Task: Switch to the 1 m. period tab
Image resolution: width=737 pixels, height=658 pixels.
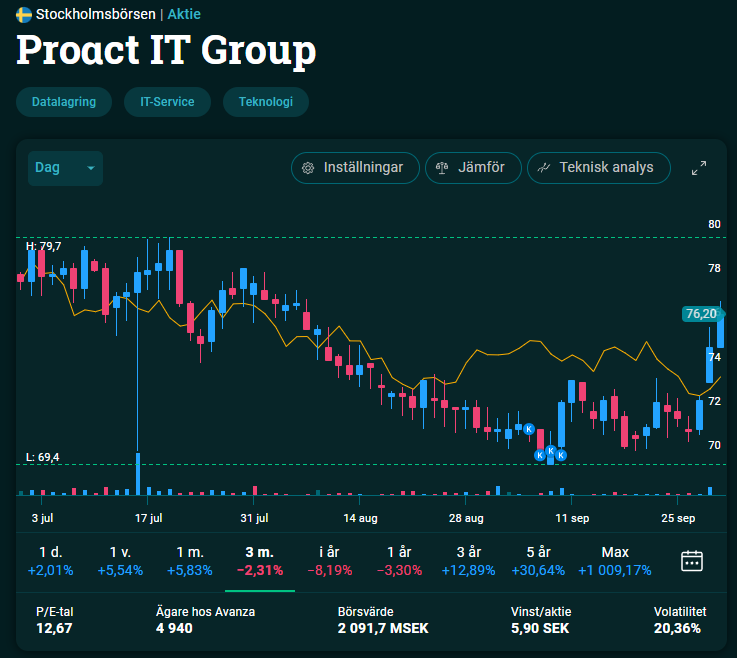Action: click(189, 561)
